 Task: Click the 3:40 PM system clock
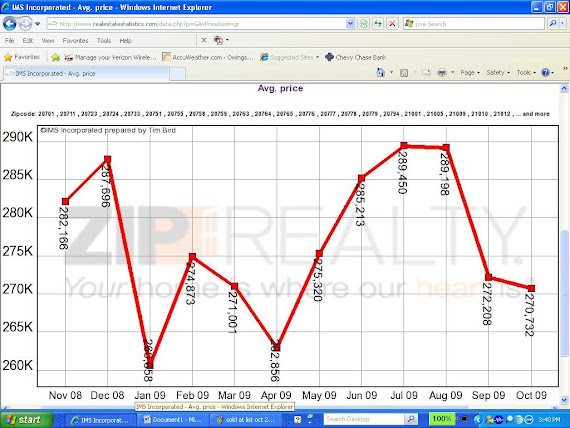tap(549, 420)
